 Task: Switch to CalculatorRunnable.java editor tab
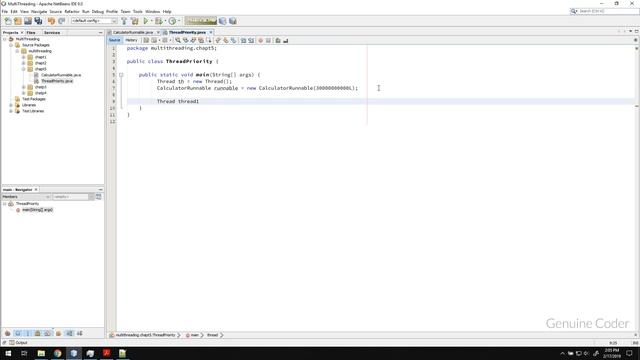133,32
